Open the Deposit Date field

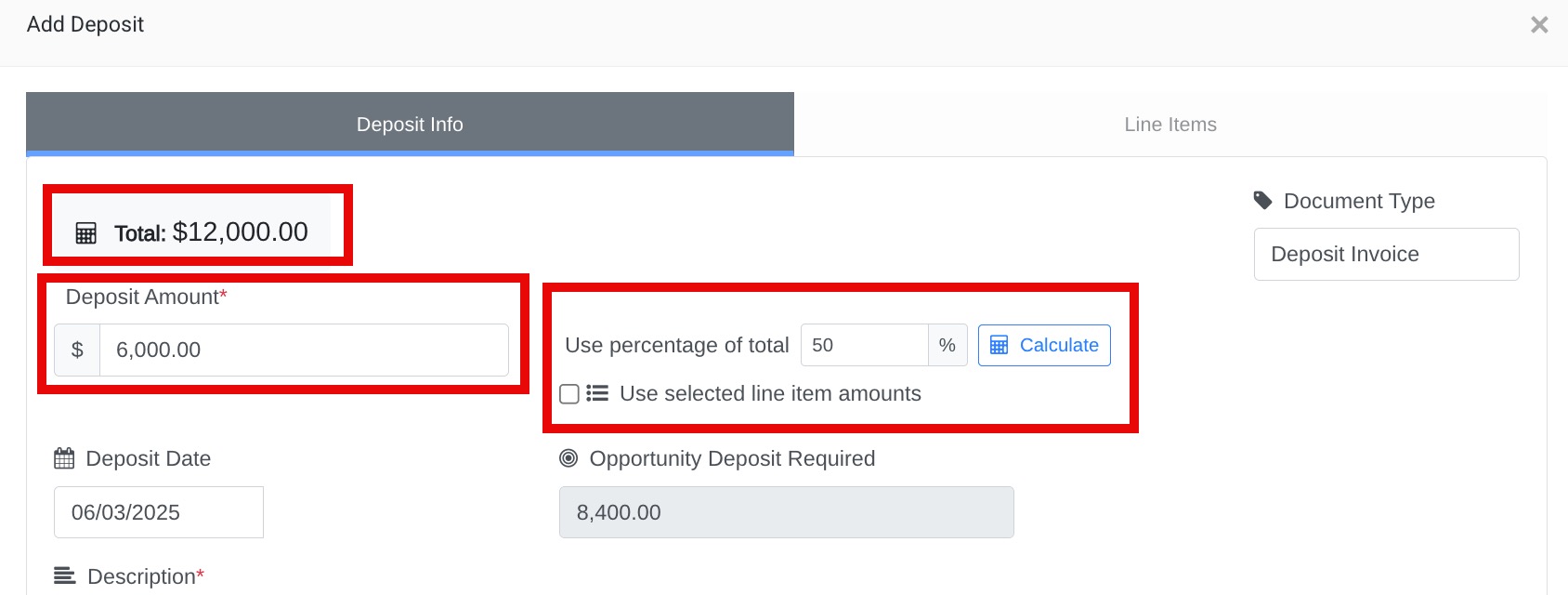pos(159,512)
